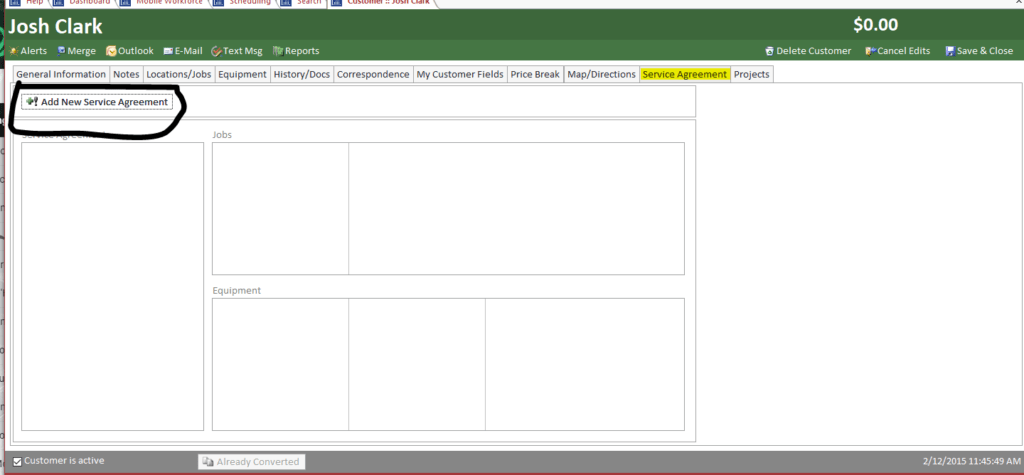Click the $0.00 balance amount
This screenshot has width=1024, height=475.
click(x=875, y=25)
